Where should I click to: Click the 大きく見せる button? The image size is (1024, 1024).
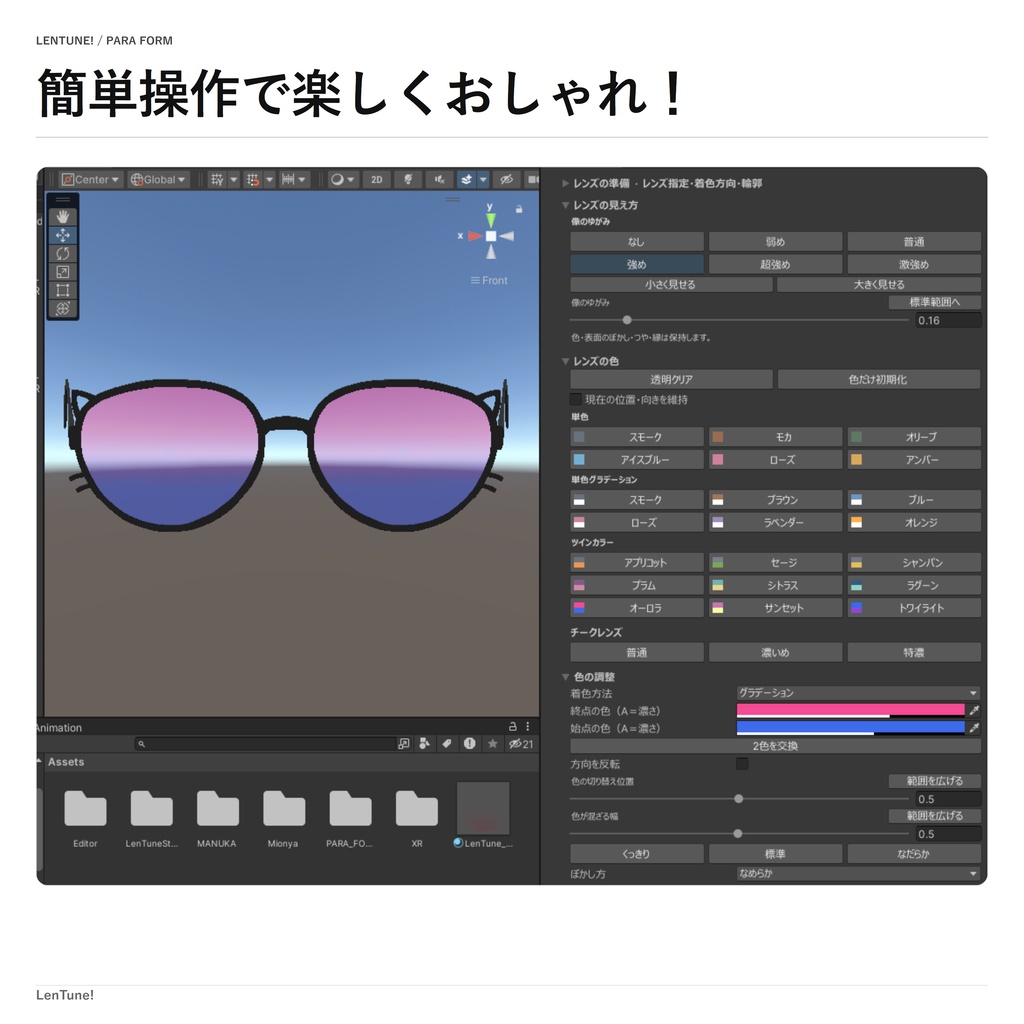pos(879,285)
